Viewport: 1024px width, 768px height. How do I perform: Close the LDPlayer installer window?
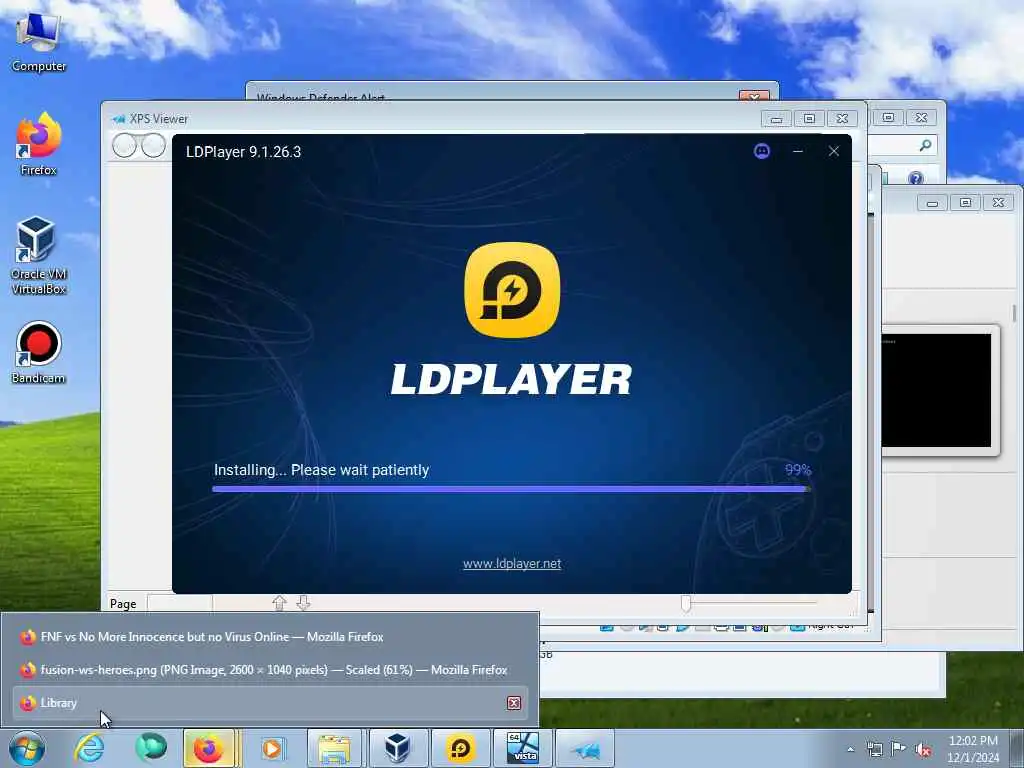(833, 152)
